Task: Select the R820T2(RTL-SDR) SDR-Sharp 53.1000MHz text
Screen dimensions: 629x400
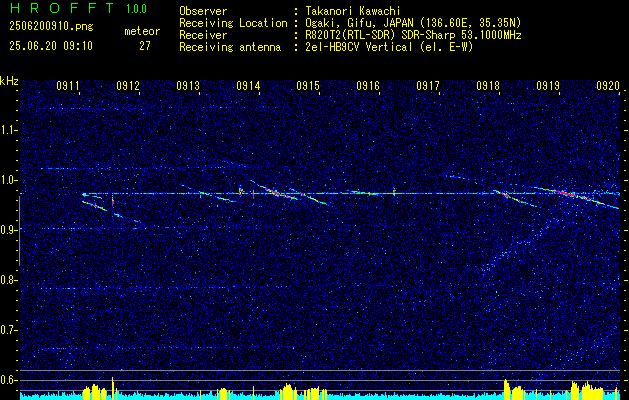Action: point(413,35)
